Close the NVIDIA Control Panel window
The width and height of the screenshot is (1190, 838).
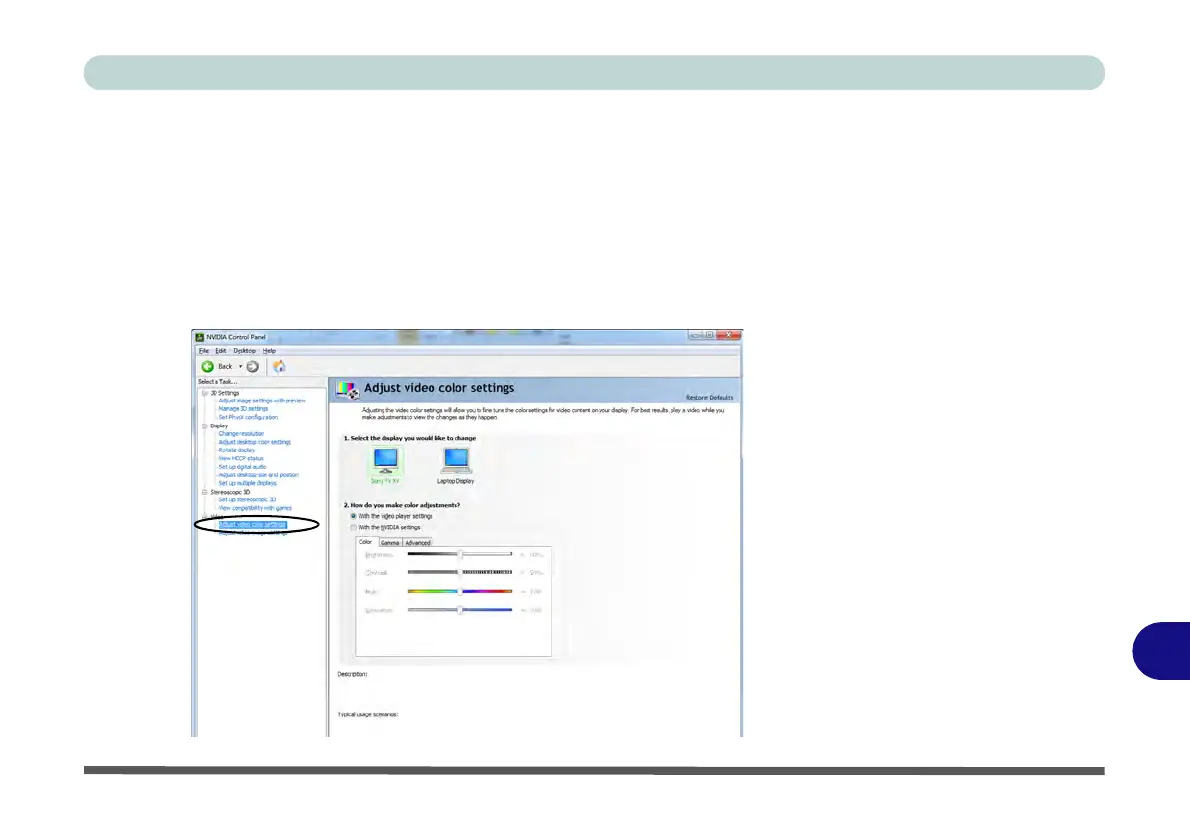pyautogui.click(x=729, y=335)
